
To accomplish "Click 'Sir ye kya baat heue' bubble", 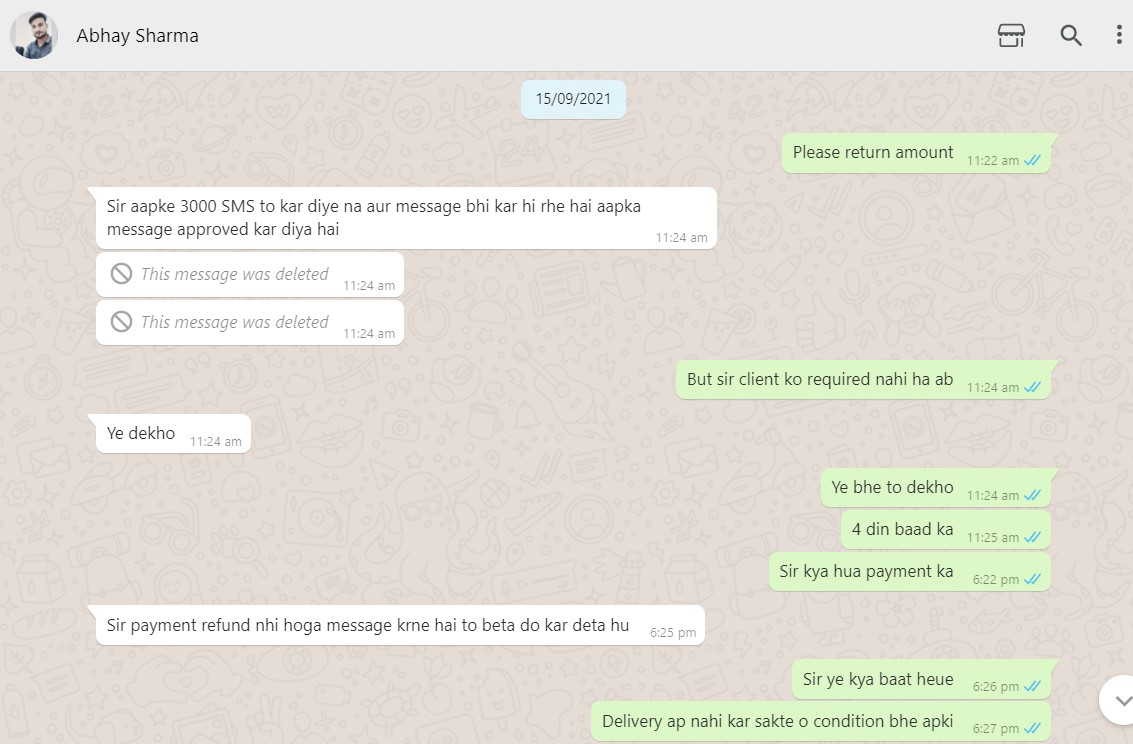I will (921, 679).
